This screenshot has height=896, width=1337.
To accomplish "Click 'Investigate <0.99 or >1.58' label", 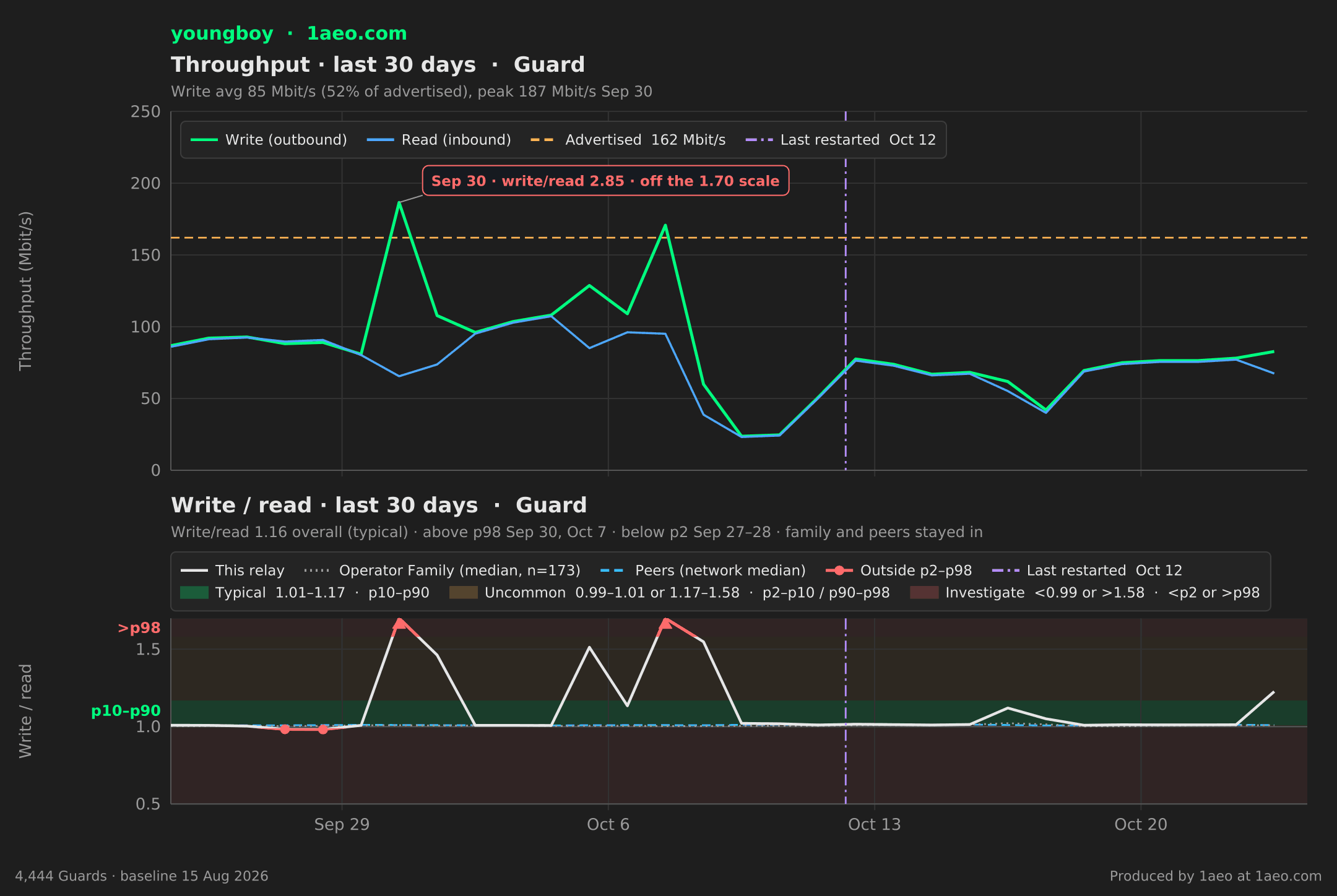I will [1102, 593].
